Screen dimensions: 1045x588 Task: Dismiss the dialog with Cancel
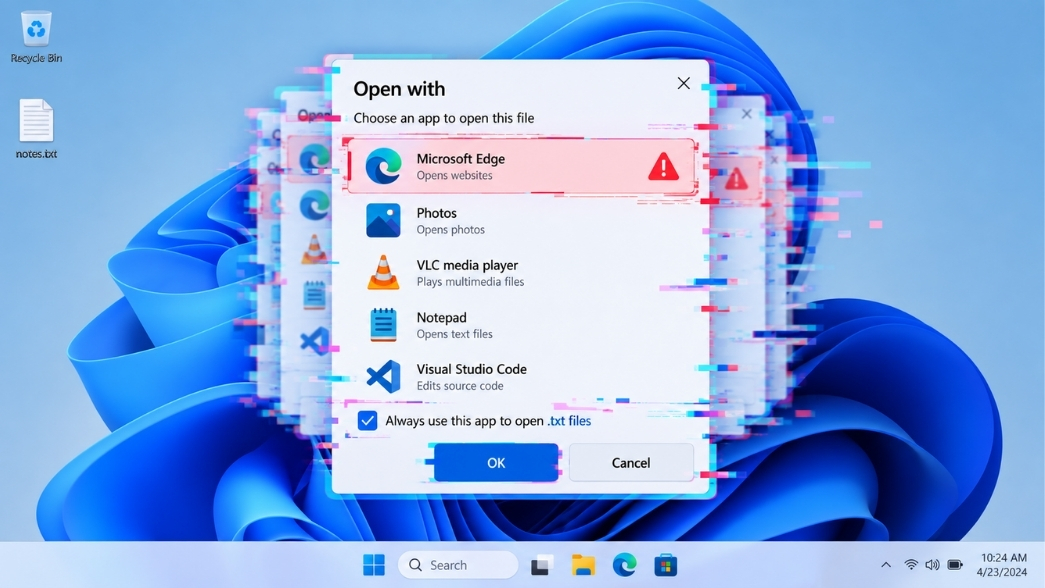(x=630, y=463)
